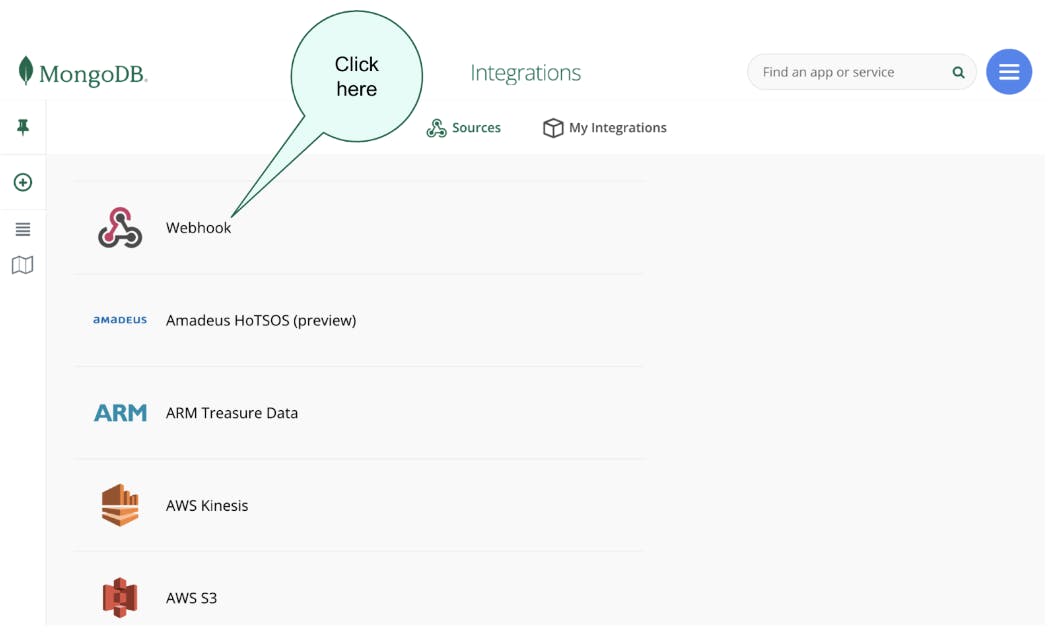Select the Webhook integration label
This screenshot has width=1060, height=638.
click(x=198, y=228)
